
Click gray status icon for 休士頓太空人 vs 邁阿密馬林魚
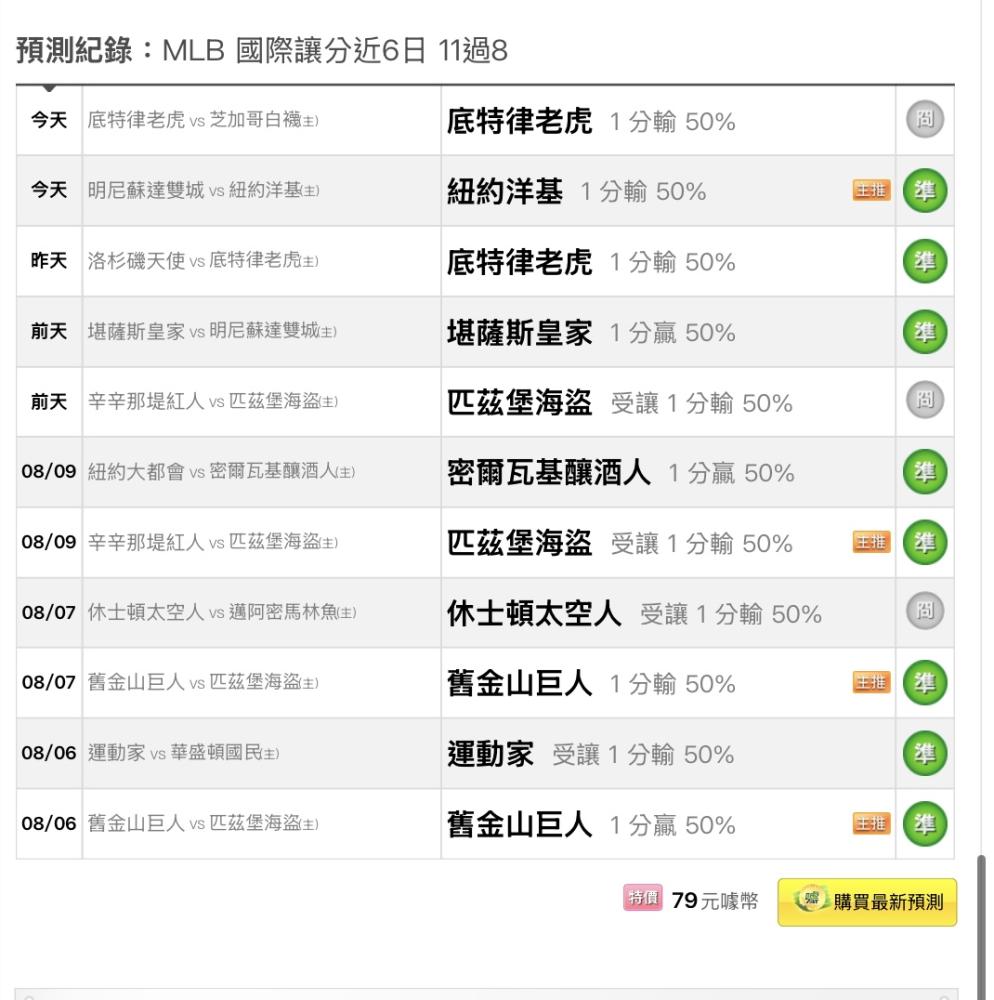925,612
